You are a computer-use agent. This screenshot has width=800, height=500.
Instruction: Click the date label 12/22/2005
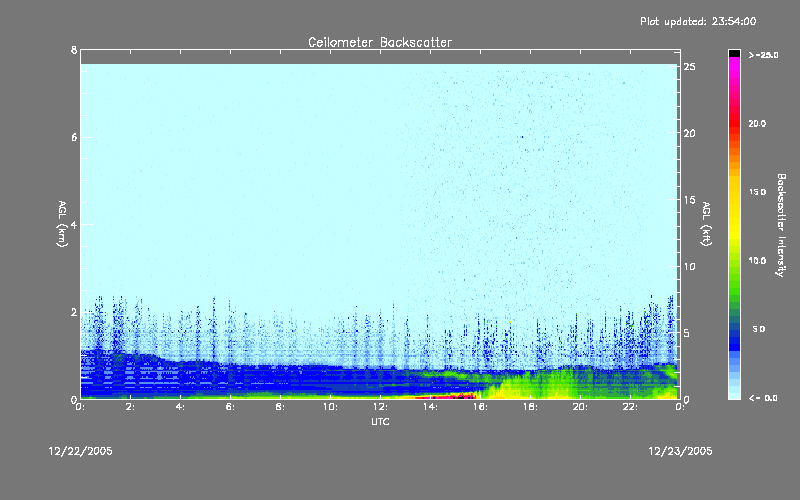(x=80, y=451)
